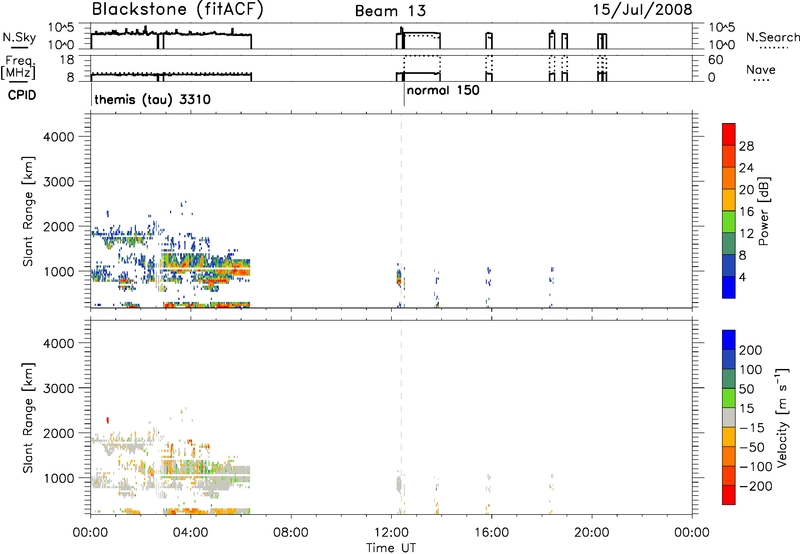Click the 'Time UT' axis label
The image size is (800, 554).
pyautogui.click(x=391, y=548)
